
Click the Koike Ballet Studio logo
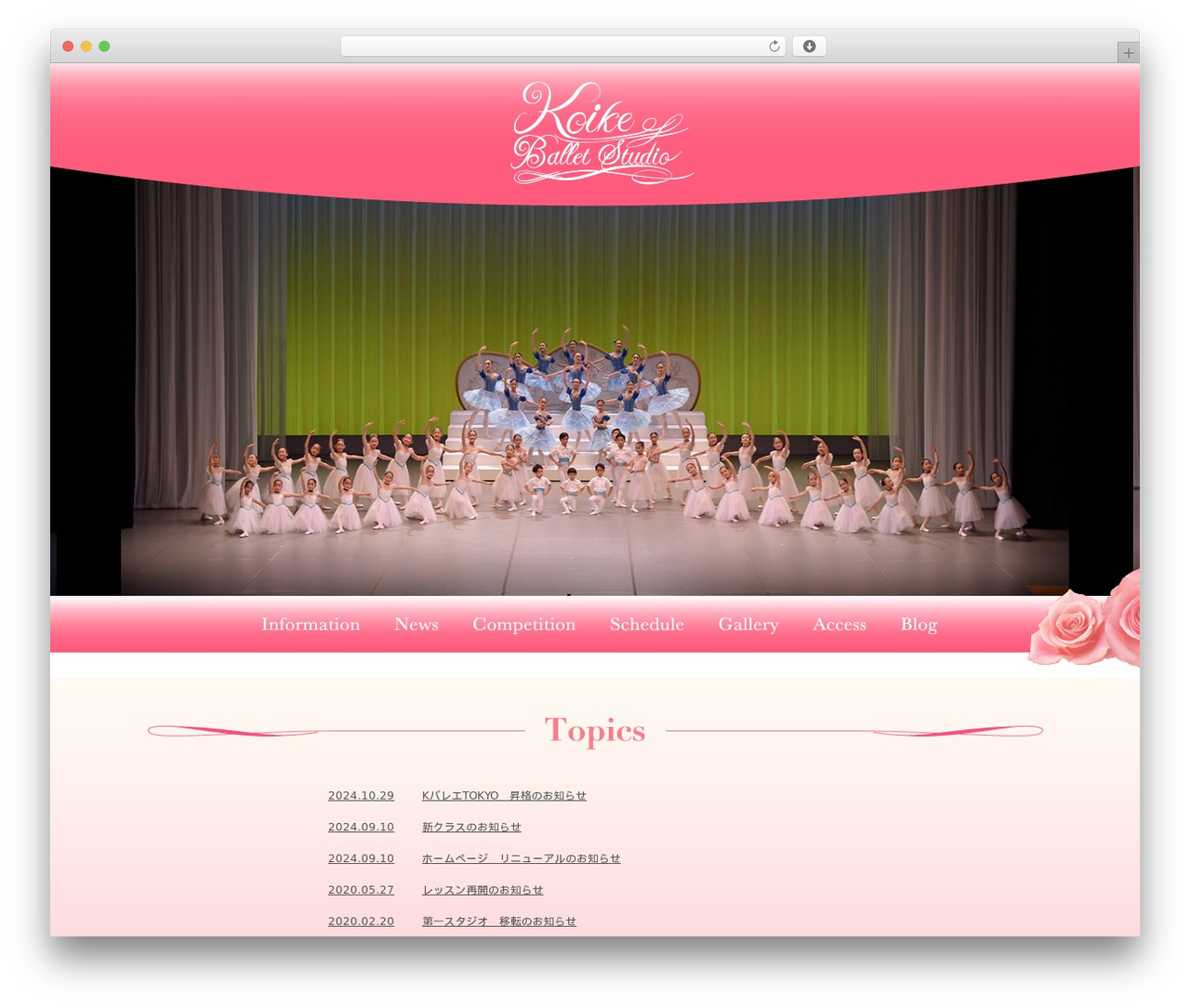(602, 132)
